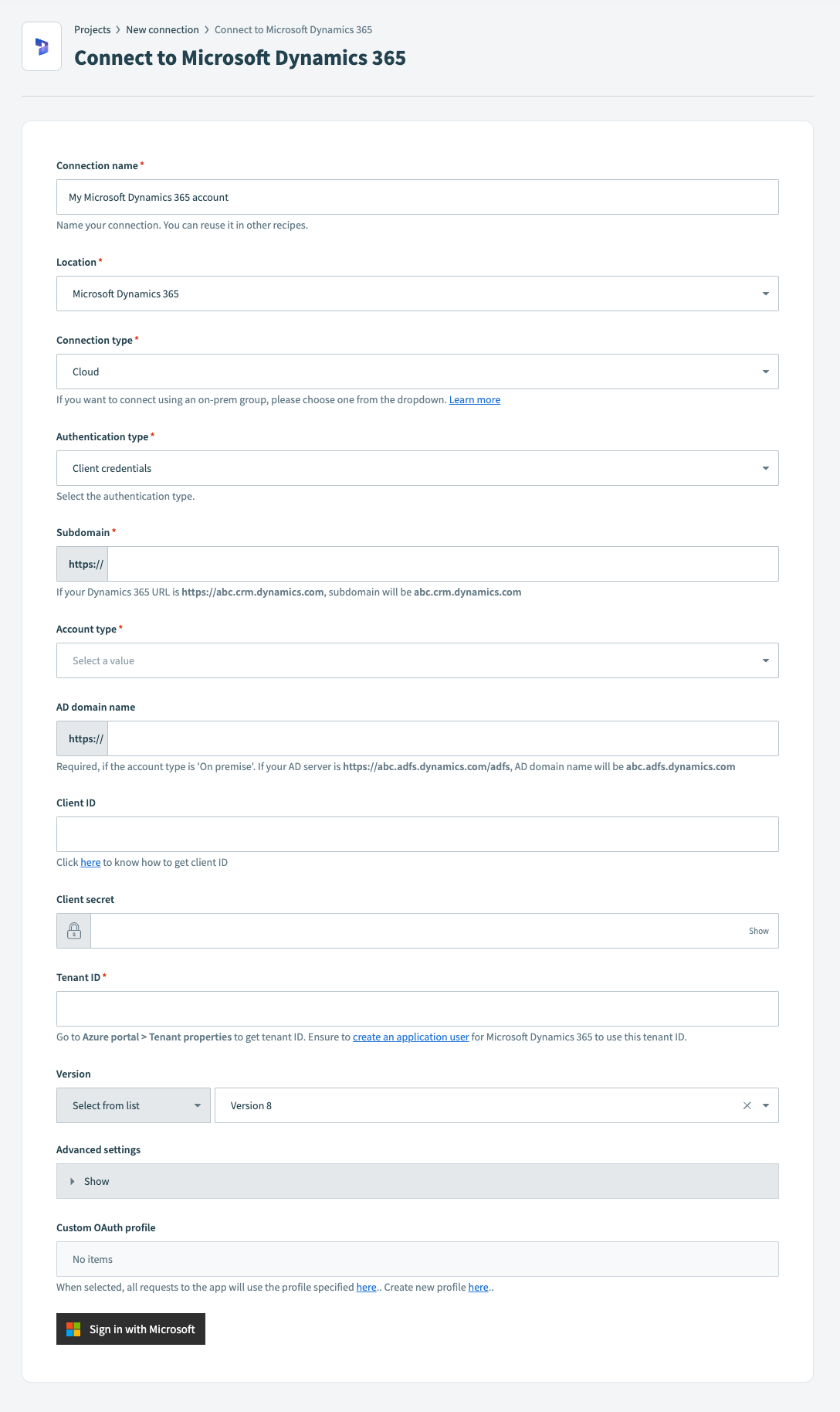Open New connection from the breadcrumb

161,29
